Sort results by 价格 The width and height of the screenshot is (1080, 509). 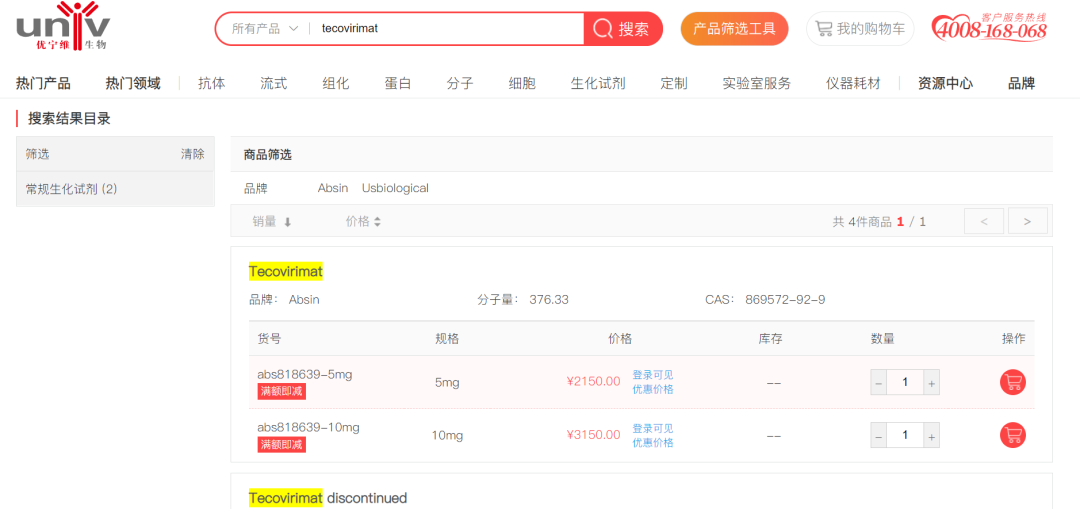click(363, 221)
